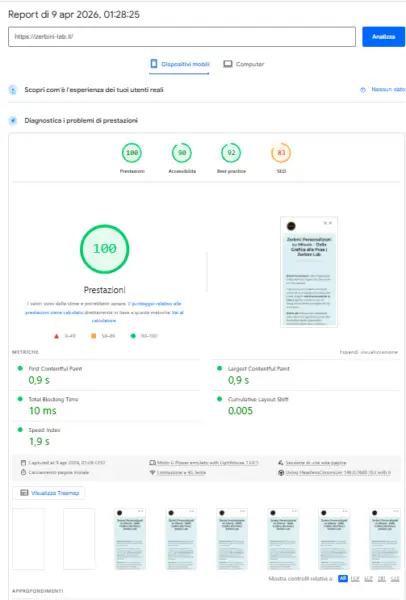
Task: Click the 'Report di 9 apr 2026' heading
Action: click(x=74, y=15)
